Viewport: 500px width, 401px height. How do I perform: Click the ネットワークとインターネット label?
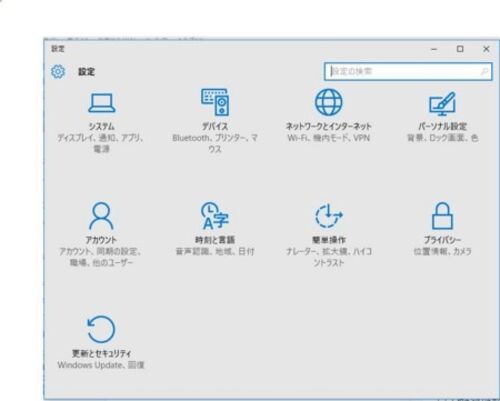[x=329, y=126]
